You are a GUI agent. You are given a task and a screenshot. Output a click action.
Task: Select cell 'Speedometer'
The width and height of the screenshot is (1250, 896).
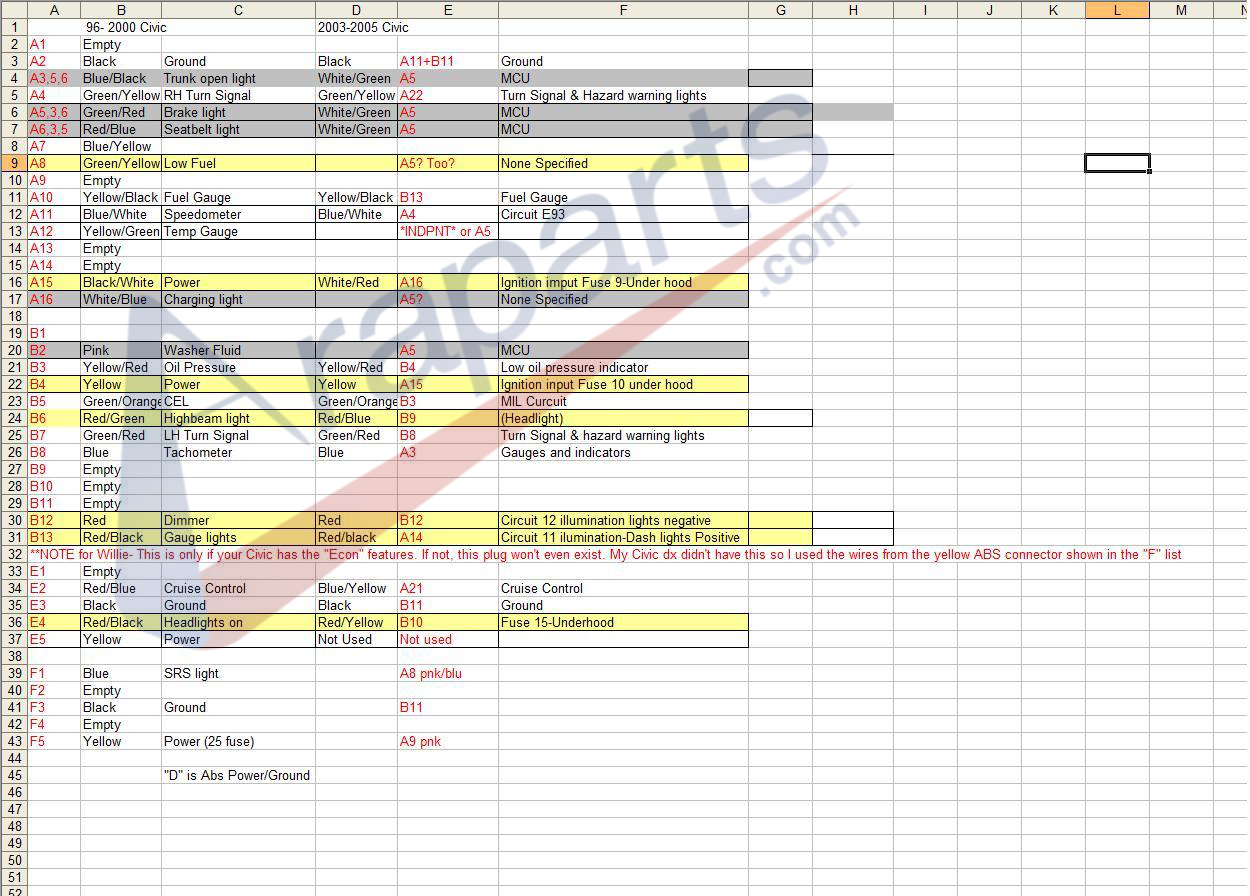(238, 214)
